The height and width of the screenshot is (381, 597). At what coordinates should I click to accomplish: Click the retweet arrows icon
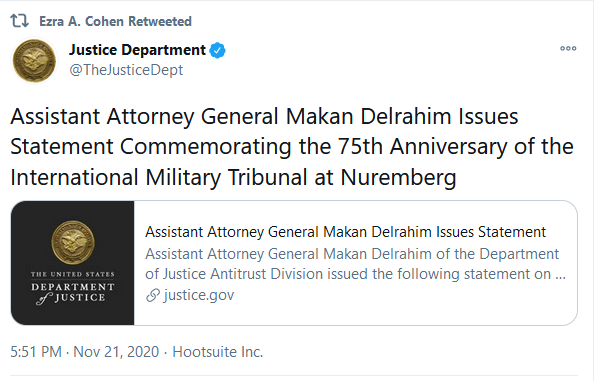click(x=19, y=21)
